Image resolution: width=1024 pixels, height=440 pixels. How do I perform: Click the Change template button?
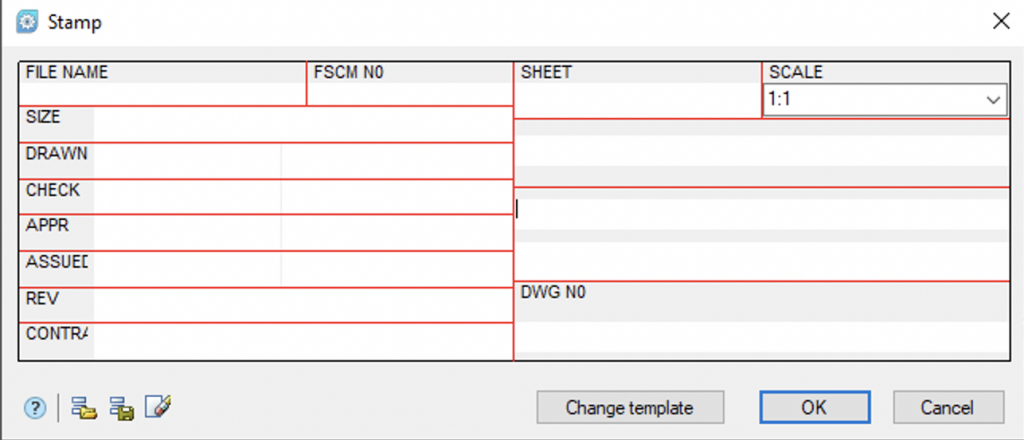(629, 407)
